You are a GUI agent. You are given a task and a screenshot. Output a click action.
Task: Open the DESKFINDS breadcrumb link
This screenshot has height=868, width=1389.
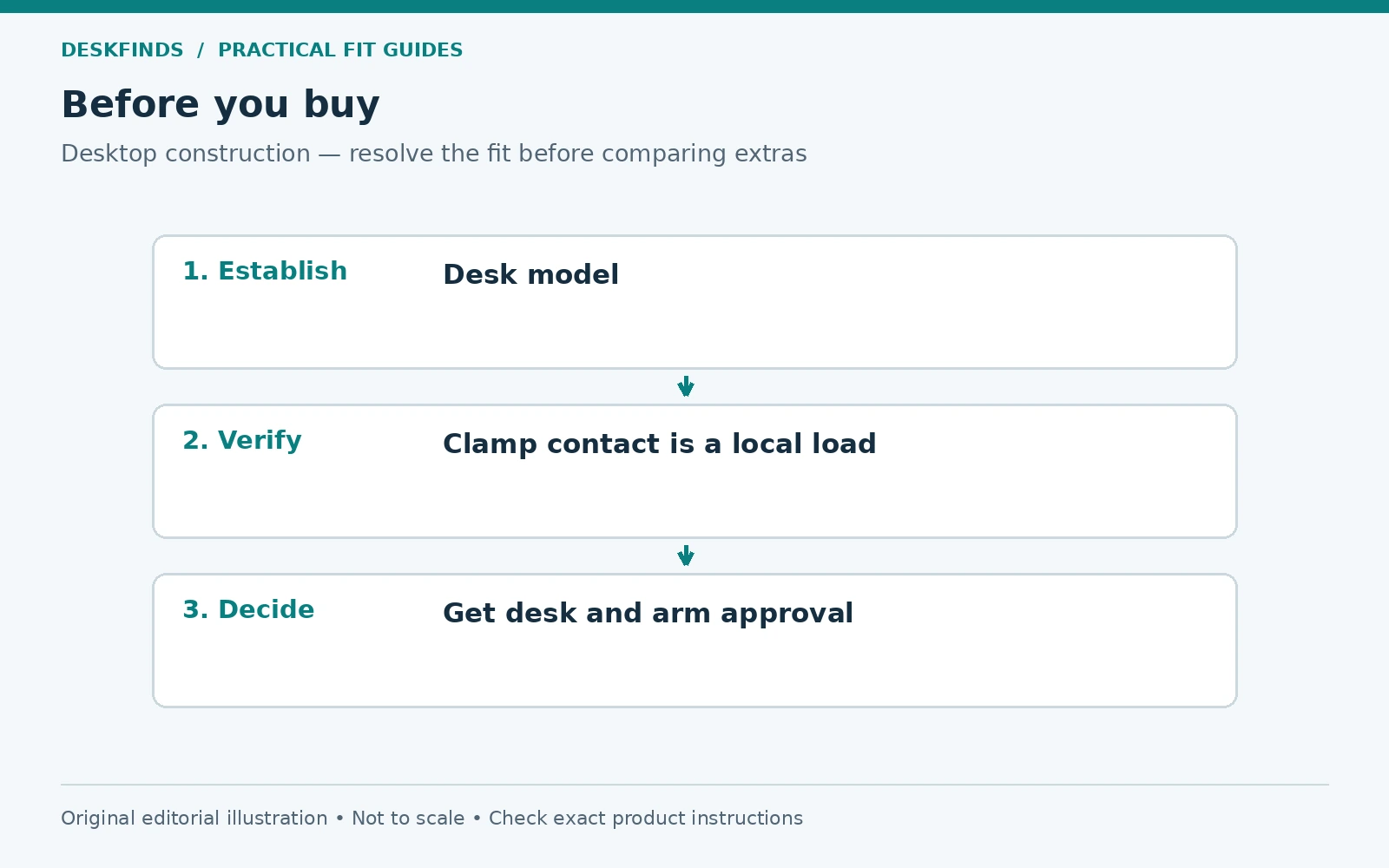(122, 50)
